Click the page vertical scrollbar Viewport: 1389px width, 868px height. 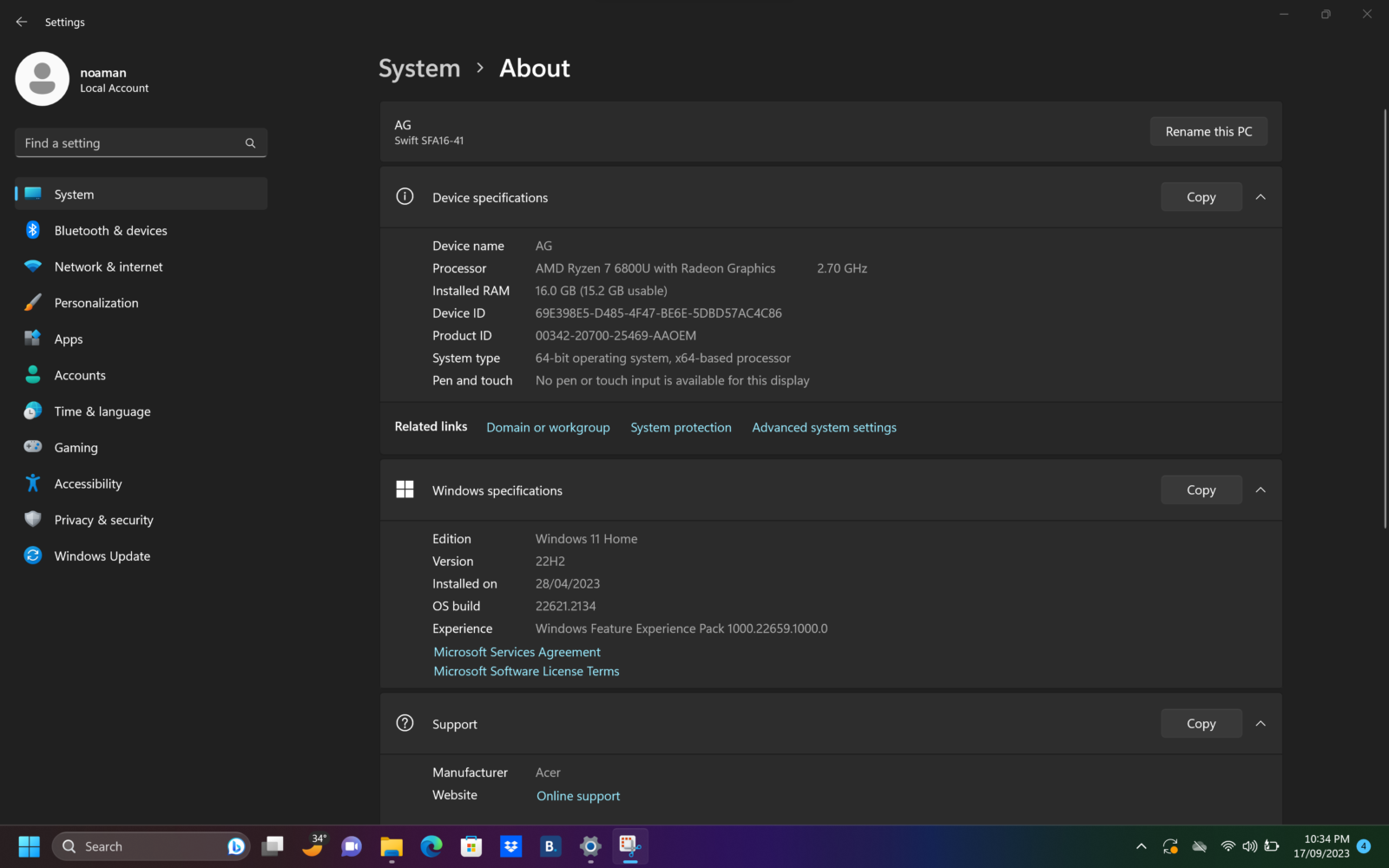(x=1385, y=319)
